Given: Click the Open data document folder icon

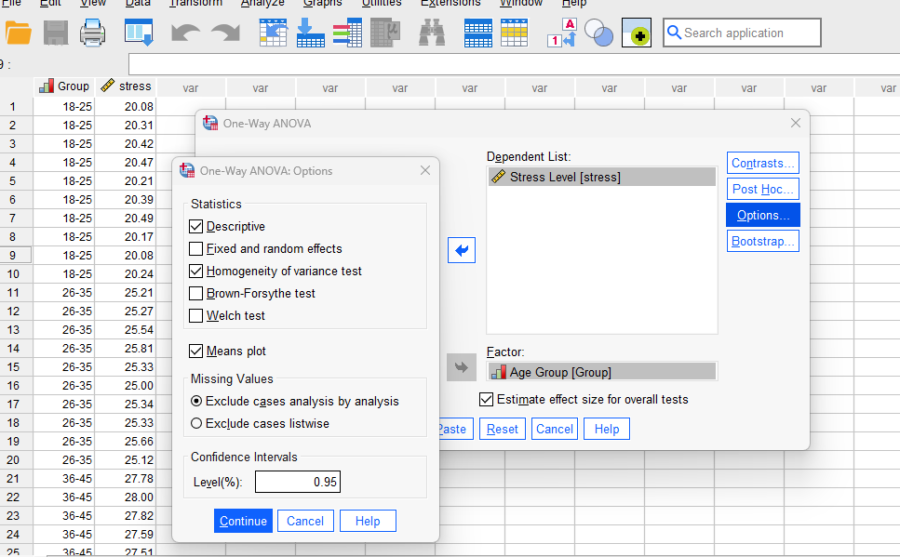Looking at the screenshot, I should click(18, 33).
